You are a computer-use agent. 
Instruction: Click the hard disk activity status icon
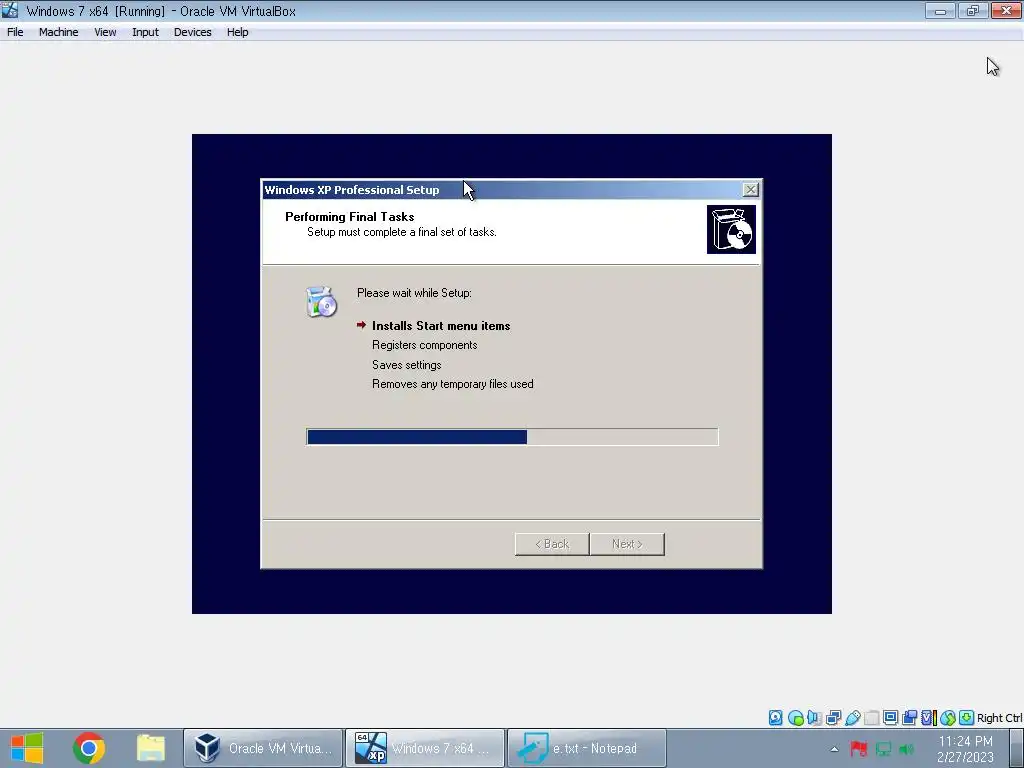coord(775,718)
